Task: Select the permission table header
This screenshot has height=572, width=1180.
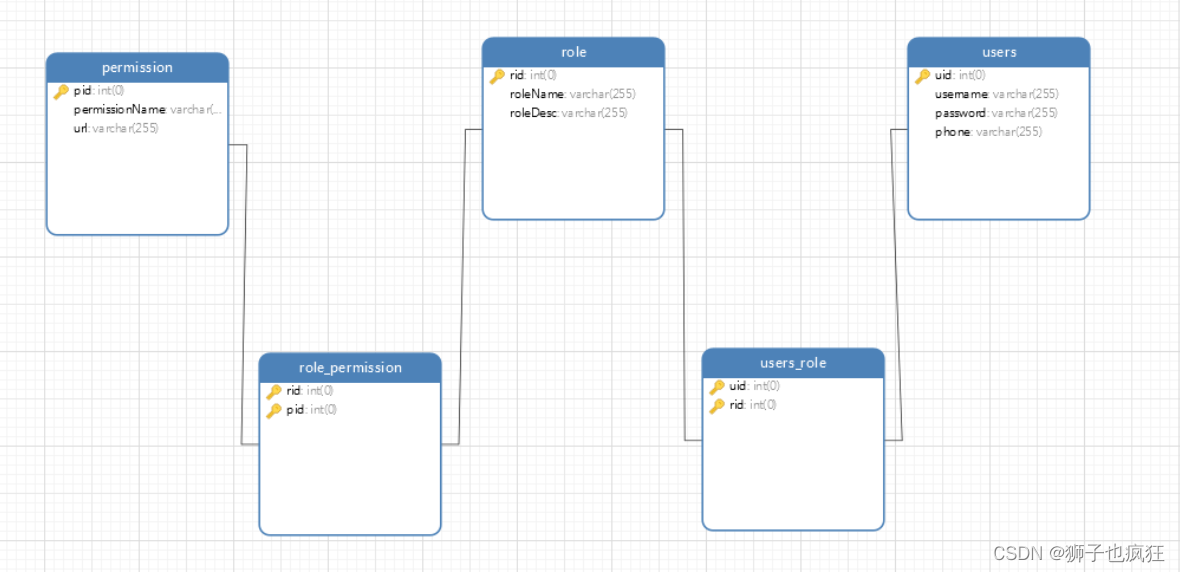Action: click(137, 68)
